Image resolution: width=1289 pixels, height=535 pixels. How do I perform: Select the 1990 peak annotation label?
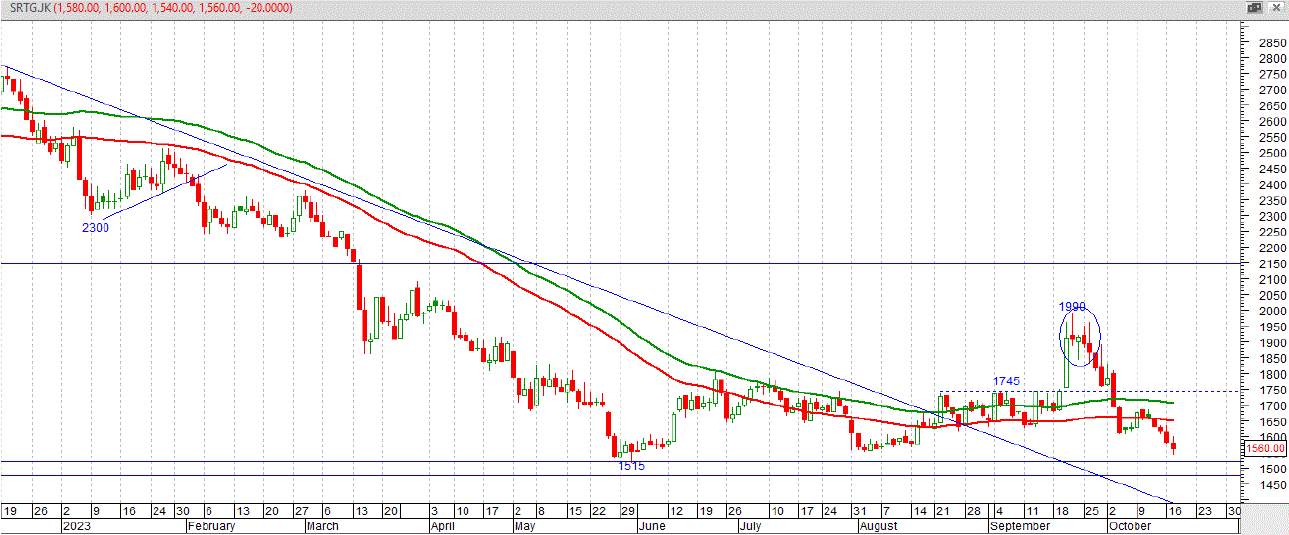[1073, 306]
